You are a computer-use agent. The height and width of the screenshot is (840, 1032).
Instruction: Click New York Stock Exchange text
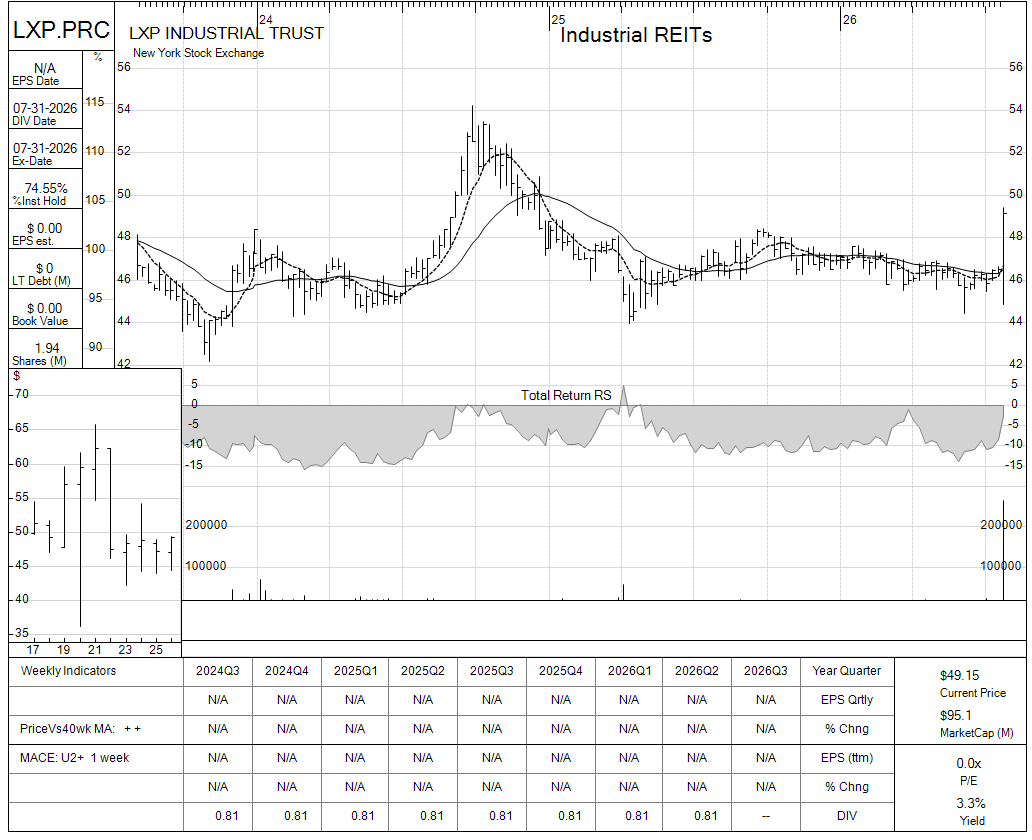tap(198, 53)
